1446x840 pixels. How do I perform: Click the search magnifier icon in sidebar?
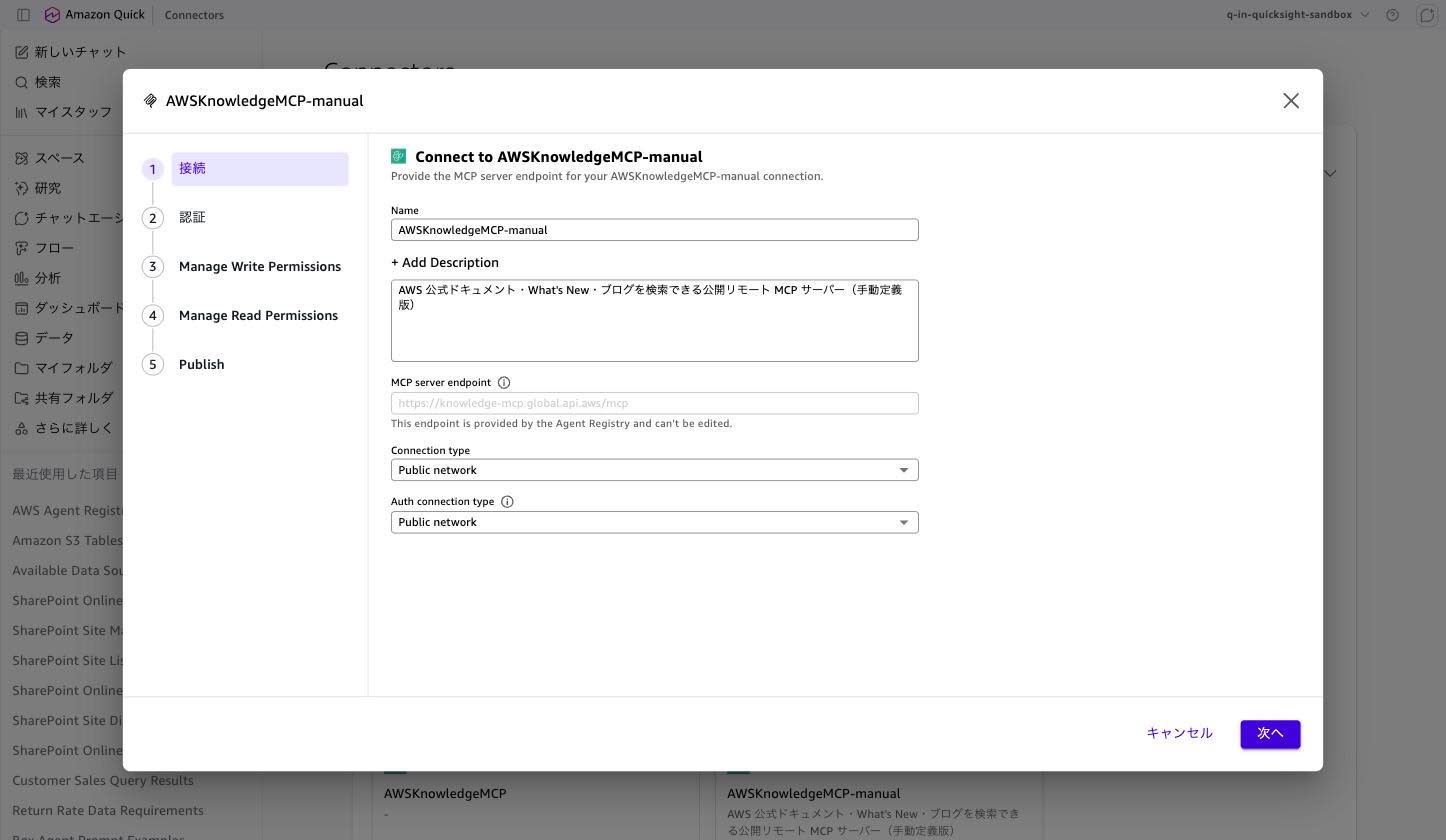click(x=22, y=82)
